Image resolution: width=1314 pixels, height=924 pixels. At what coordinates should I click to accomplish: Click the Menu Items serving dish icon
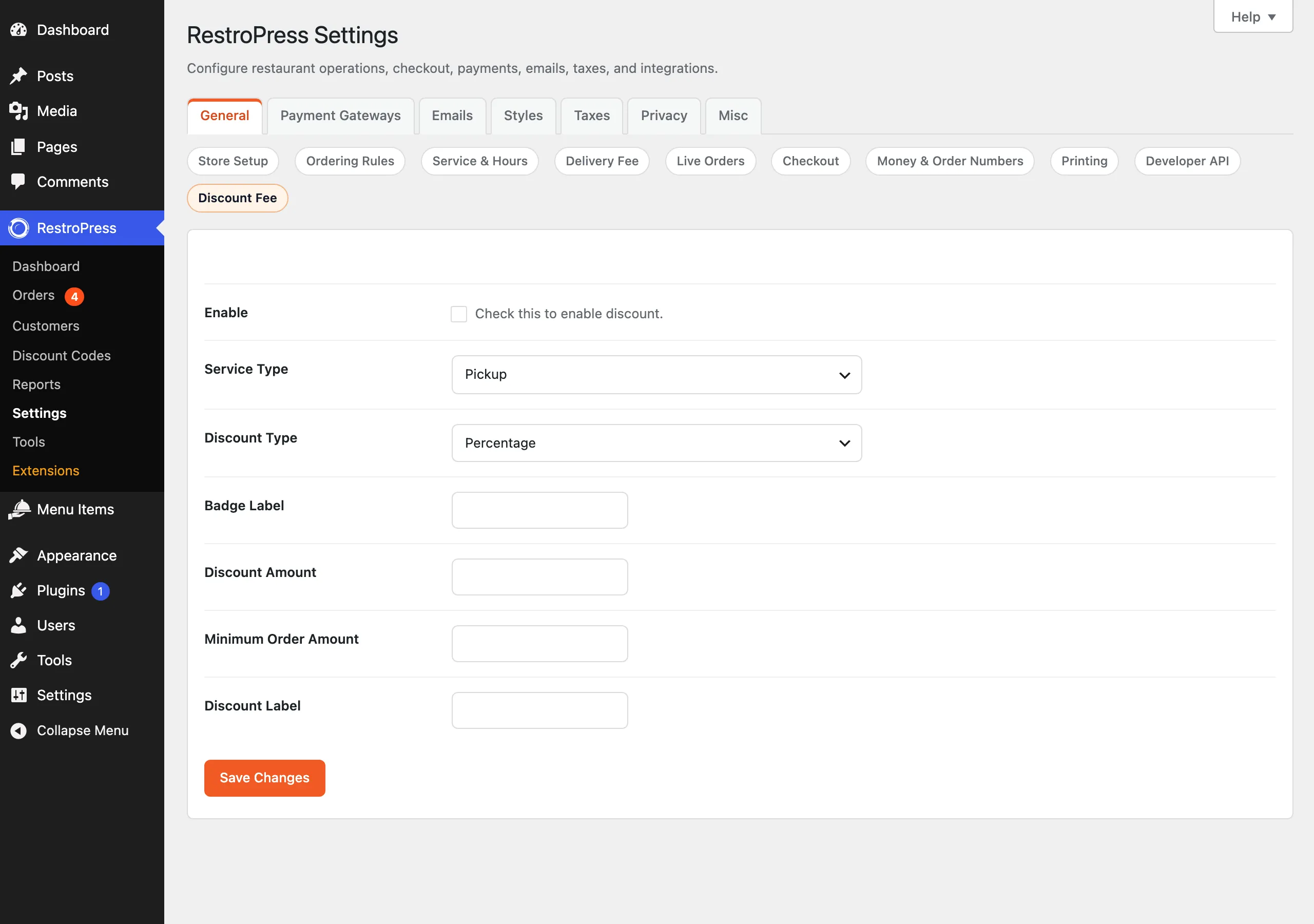click(x=19, y=510)
